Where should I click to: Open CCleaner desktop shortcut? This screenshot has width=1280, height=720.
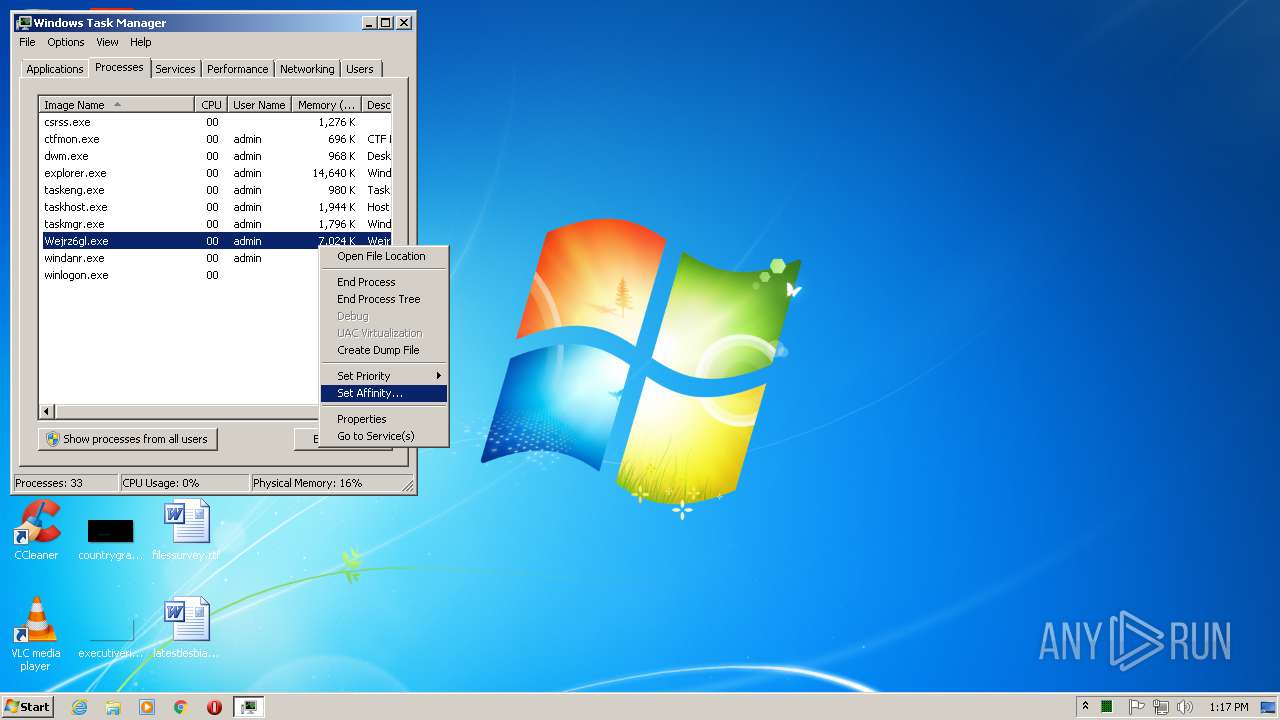36,530
